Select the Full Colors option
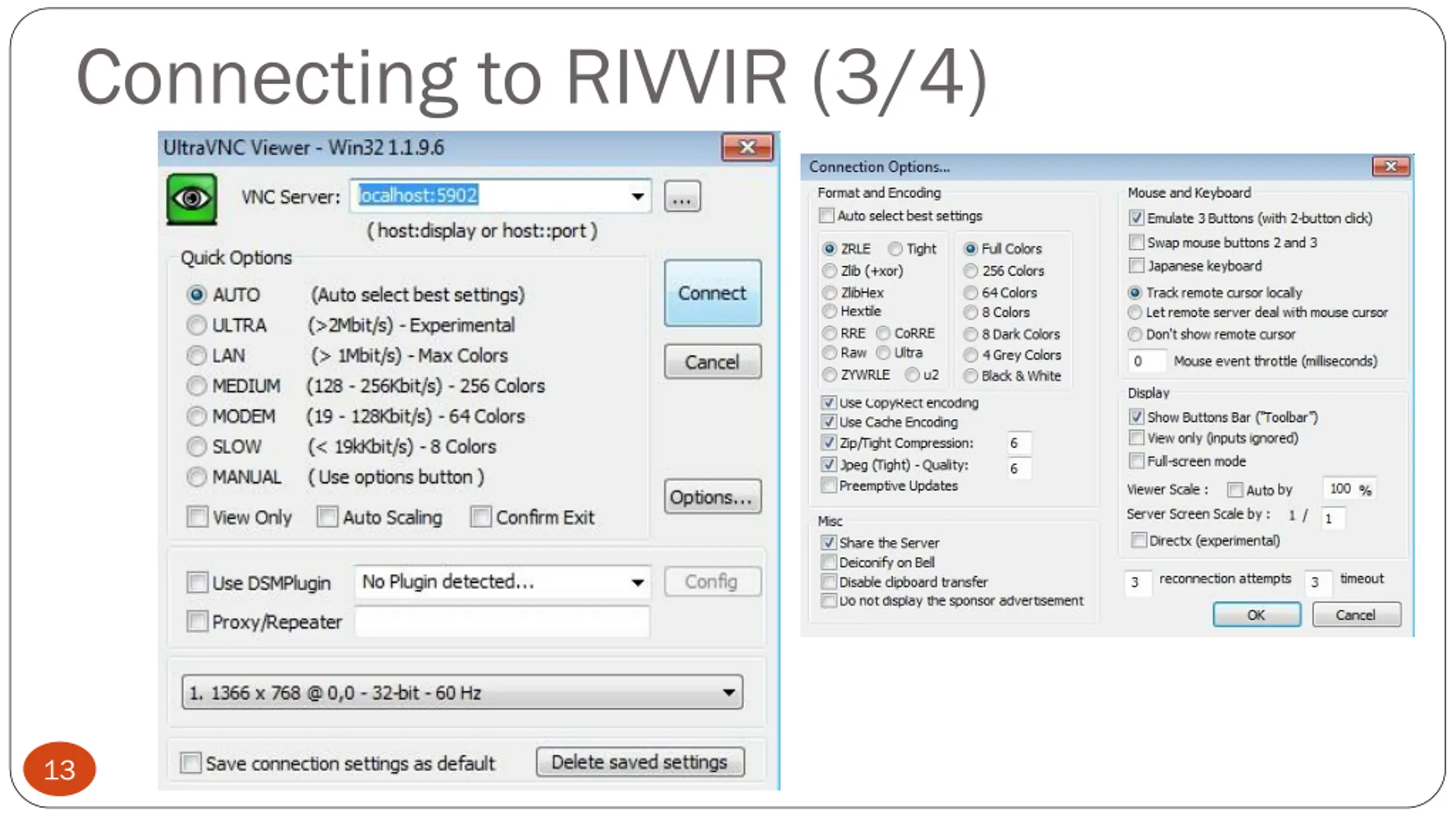1456x819 pixels. tap(970, 249)
